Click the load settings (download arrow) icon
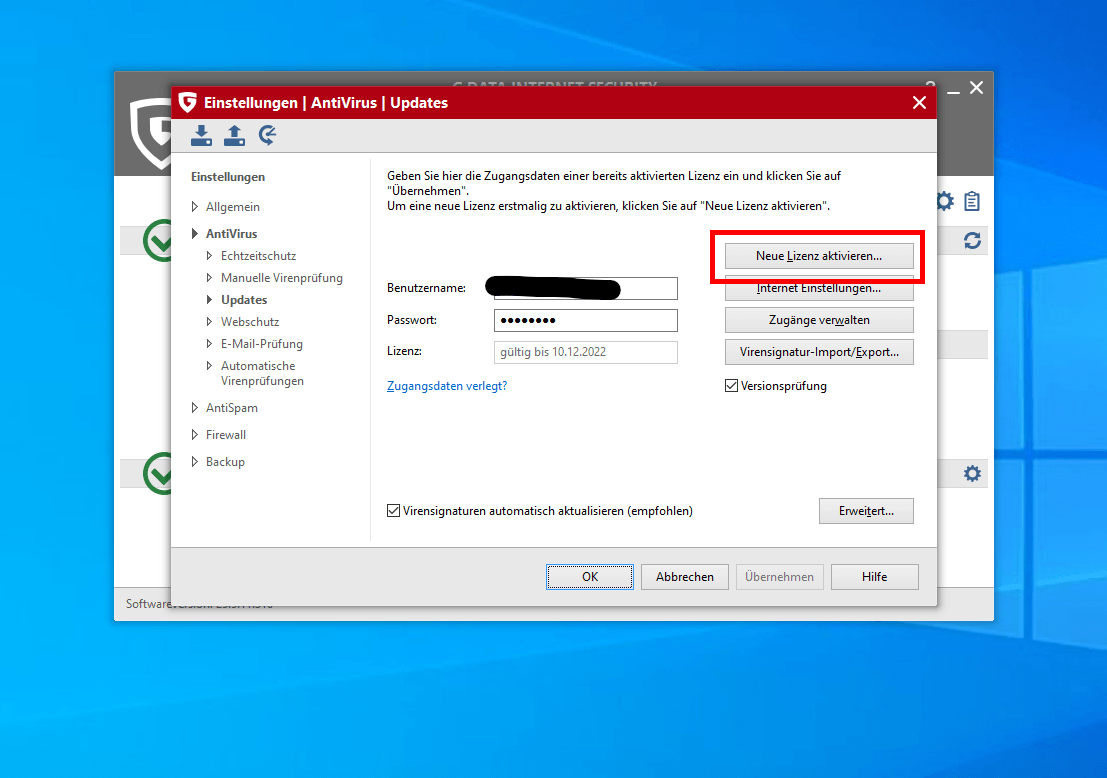The width and height of the screenshot is (1107, 778). point(201,136)
